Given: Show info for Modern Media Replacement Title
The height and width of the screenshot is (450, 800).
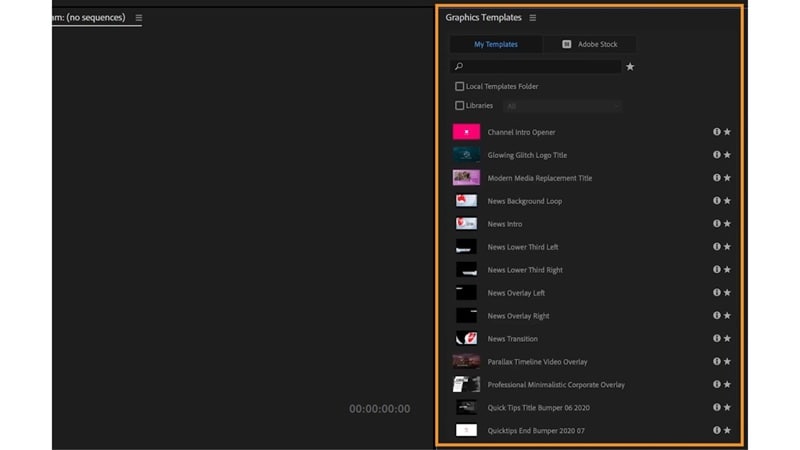Looking at the screenshot, I should pyautogui.click(x=717, y=178).
